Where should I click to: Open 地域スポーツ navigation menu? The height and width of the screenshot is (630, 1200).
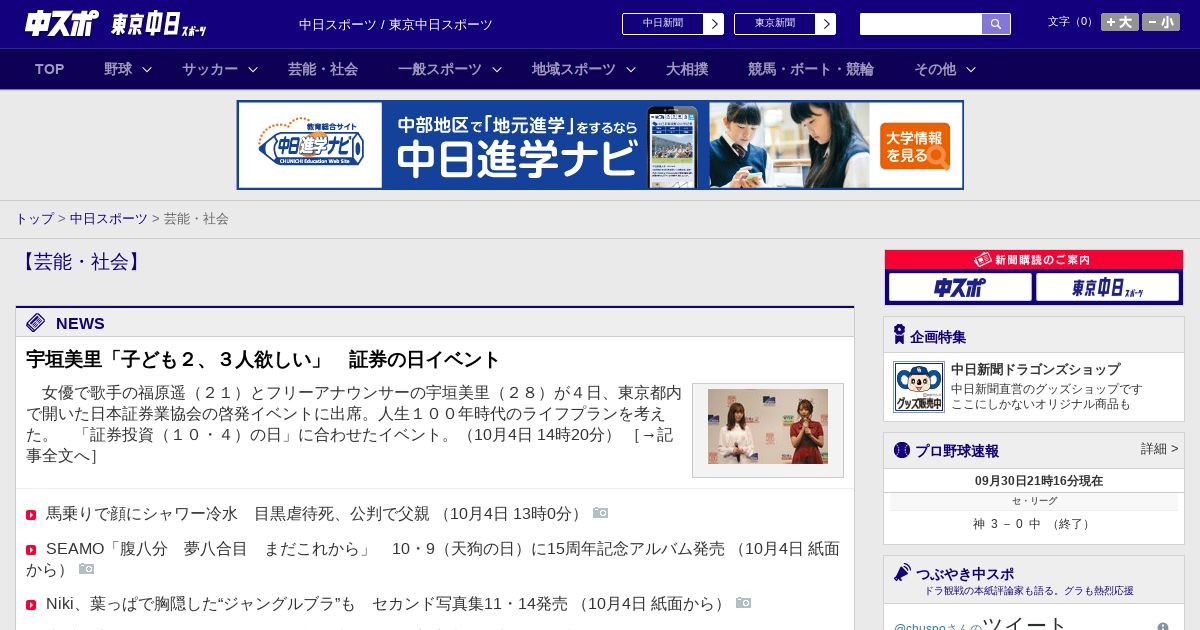(574, 69)
